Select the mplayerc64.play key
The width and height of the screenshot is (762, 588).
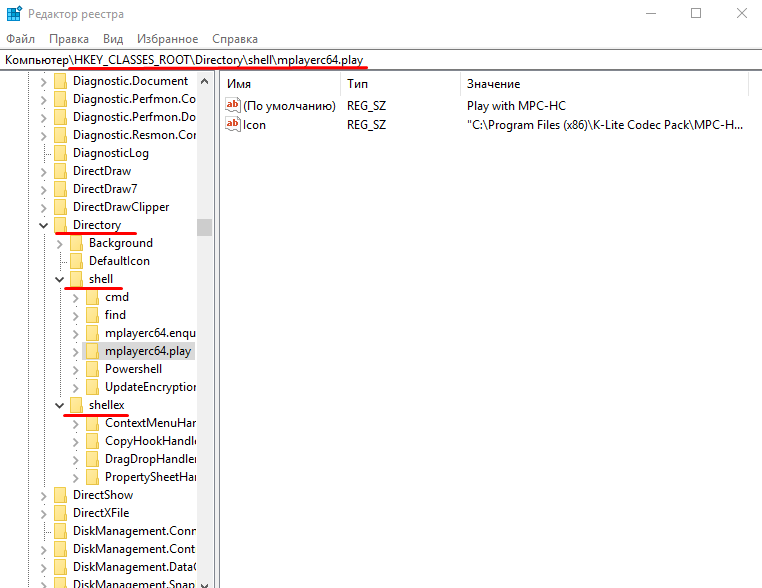coord(147,351)
